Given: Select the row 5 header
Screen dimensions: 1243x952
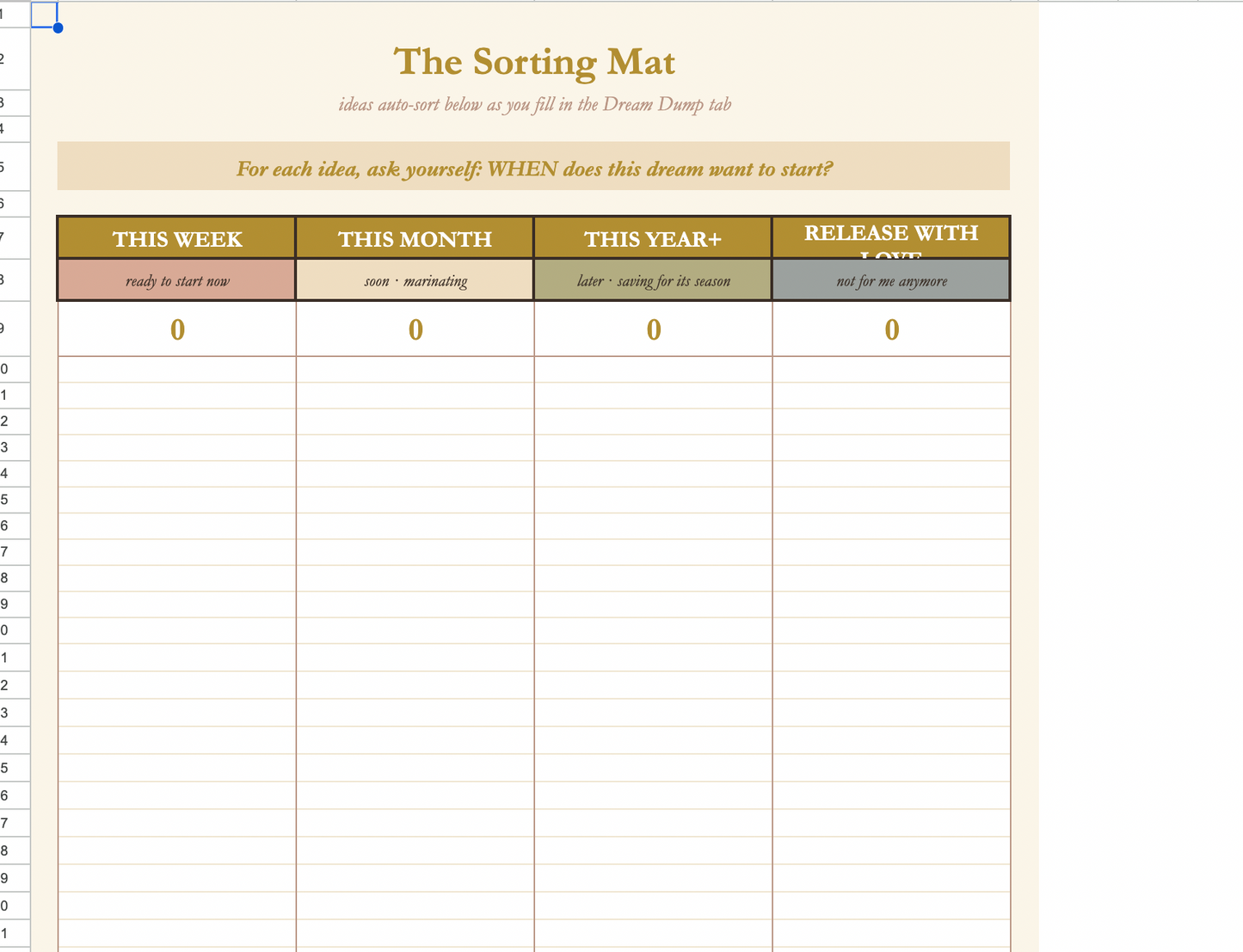Looking at the screenshot, I should pyautogui.click(x=15, y=167).
